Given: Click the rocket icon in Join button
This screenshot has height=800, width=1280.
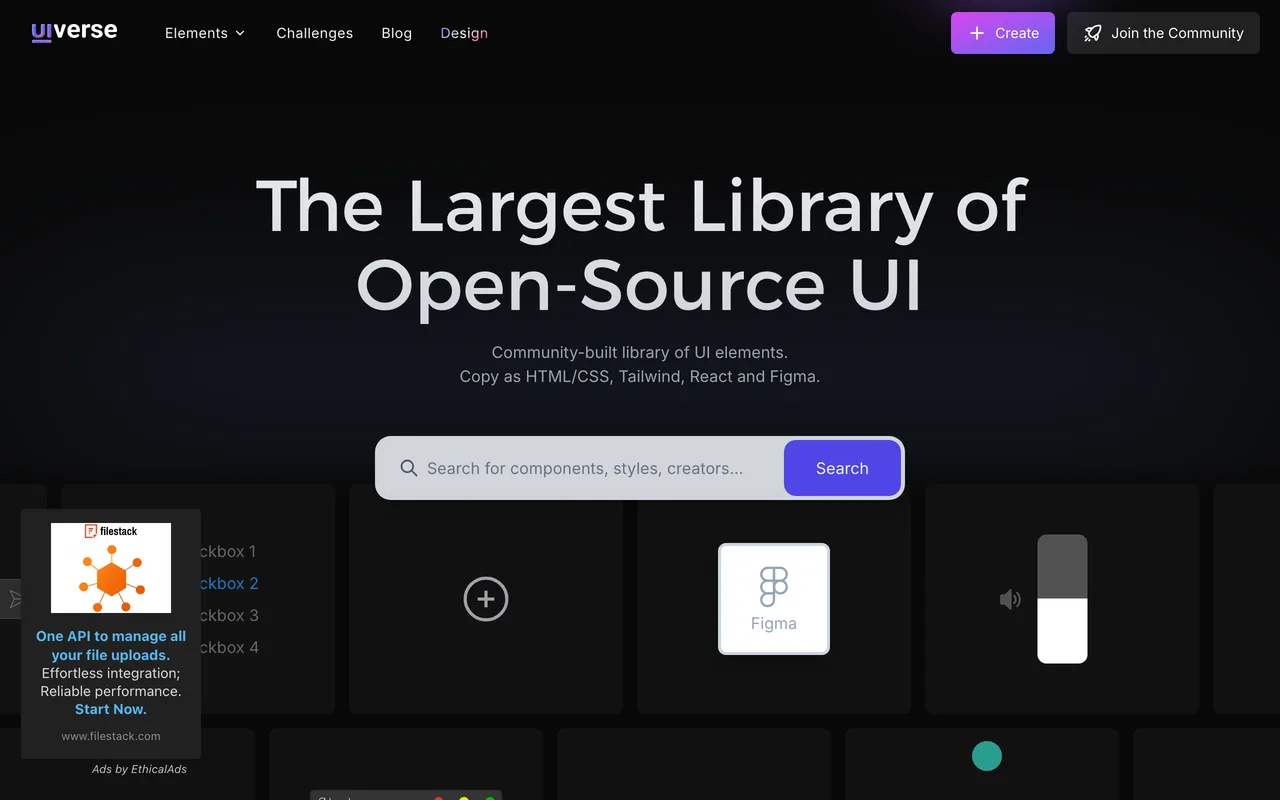Looking at the screenshot, I should click(x=1093, y=33).
